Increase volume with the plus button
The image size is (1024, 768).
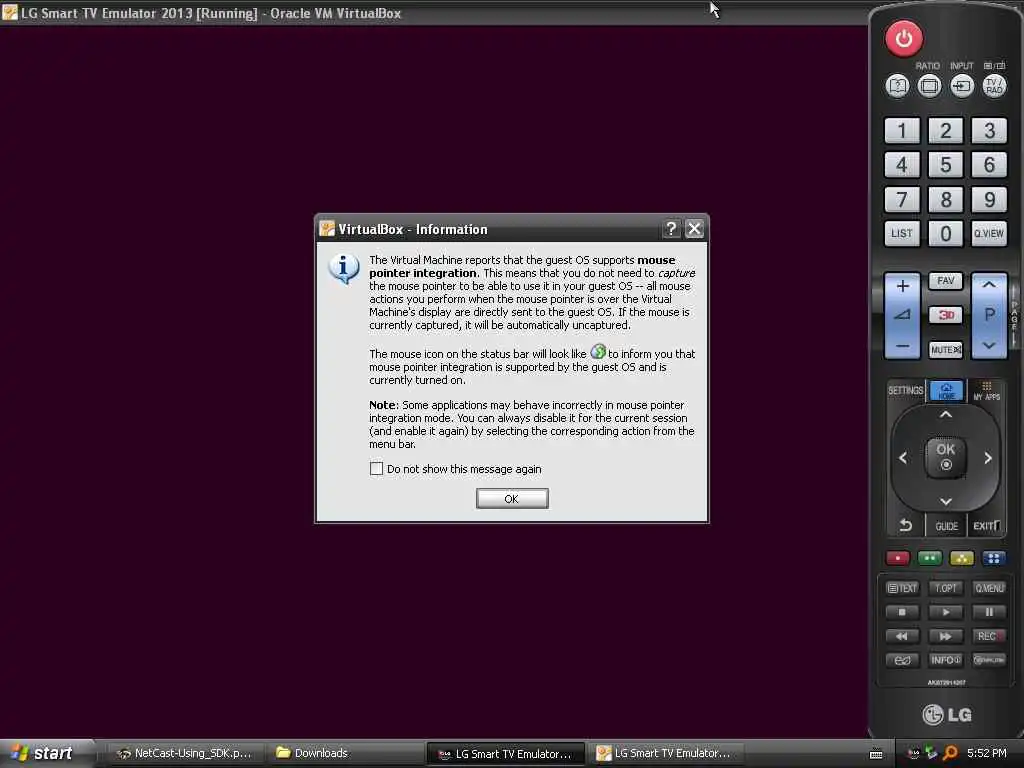click(x=903, y=287)
